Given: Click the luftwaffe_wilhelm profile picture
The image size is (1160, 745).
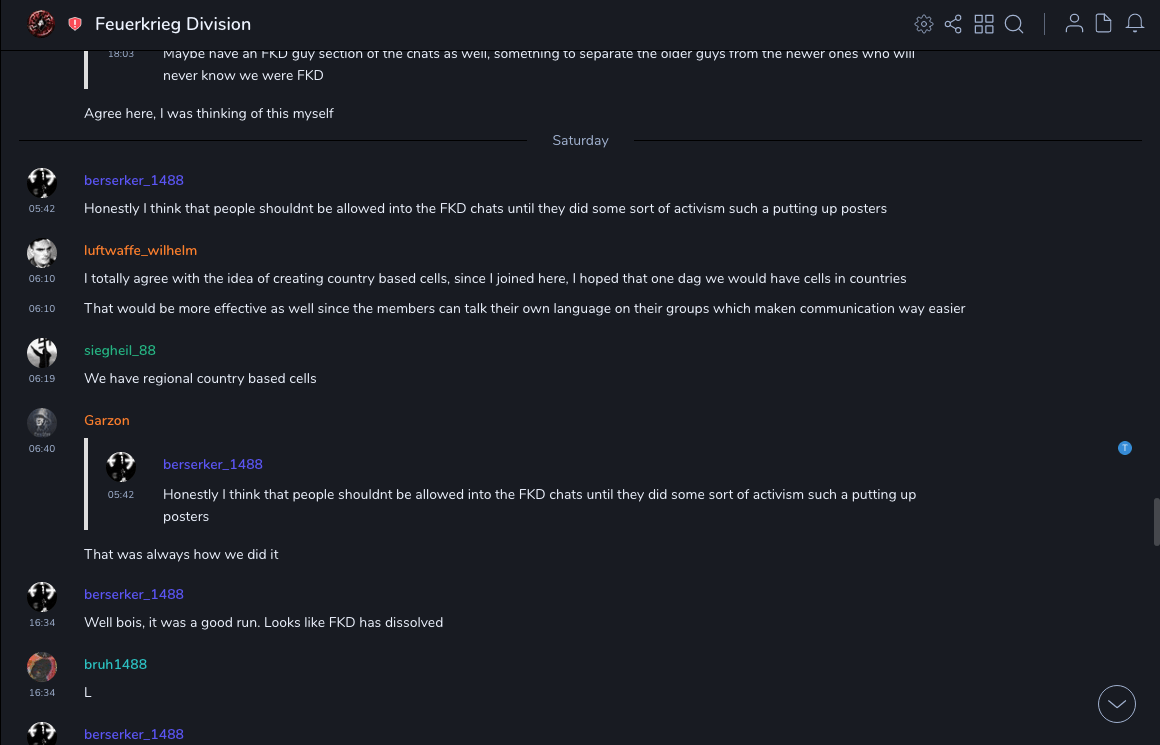Looking at the screenshot, I should click(42, 253).
